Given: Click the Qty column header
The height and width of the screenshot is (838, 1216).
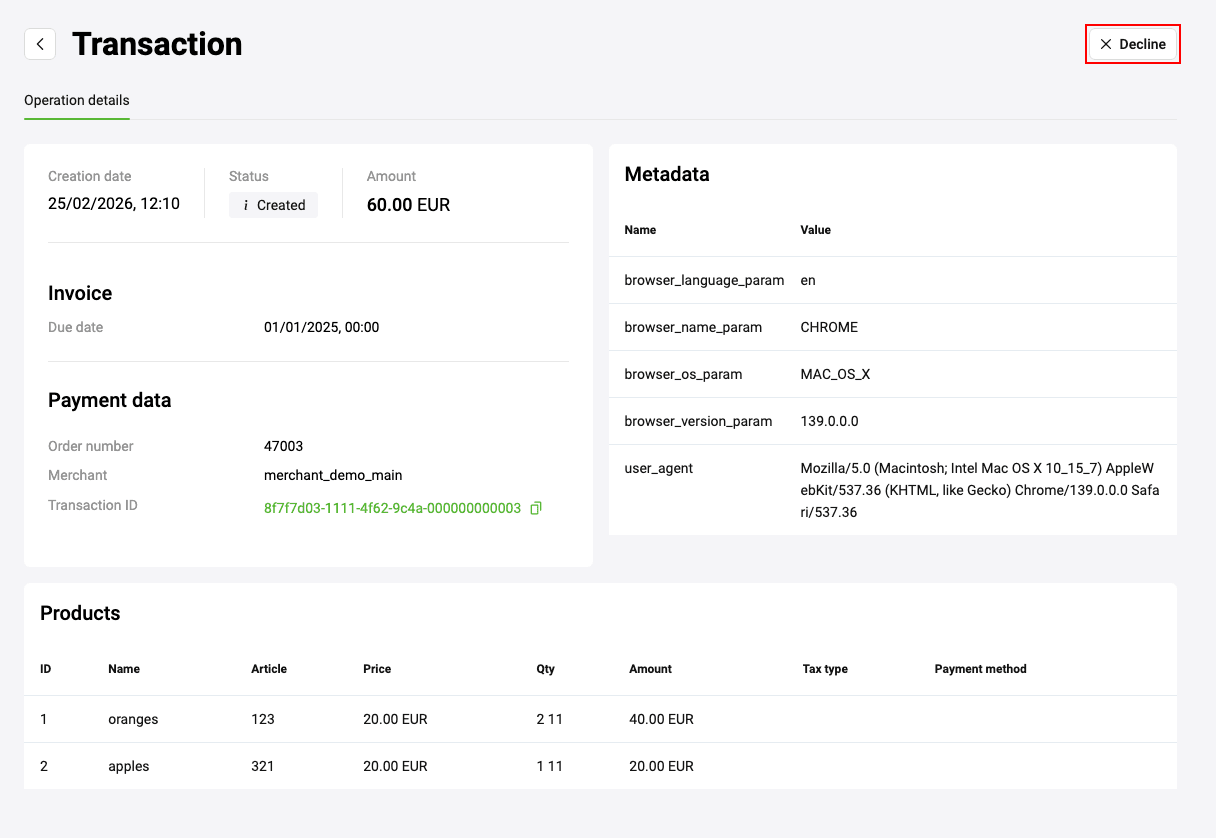Looking at the screenshot, I should (x=545, y=669).
